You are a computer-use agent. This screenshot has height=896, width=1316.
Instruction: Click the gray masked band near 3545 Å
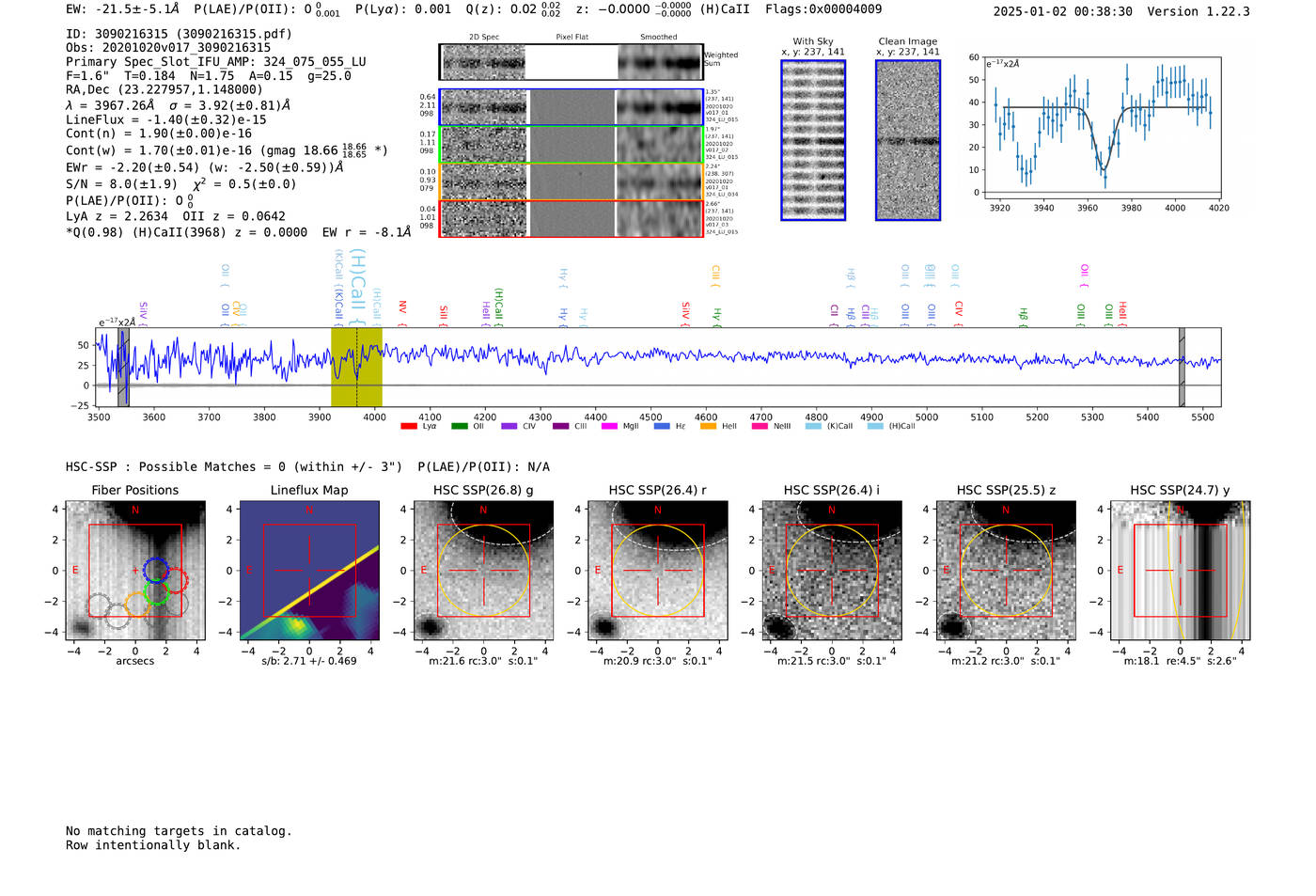123,367
